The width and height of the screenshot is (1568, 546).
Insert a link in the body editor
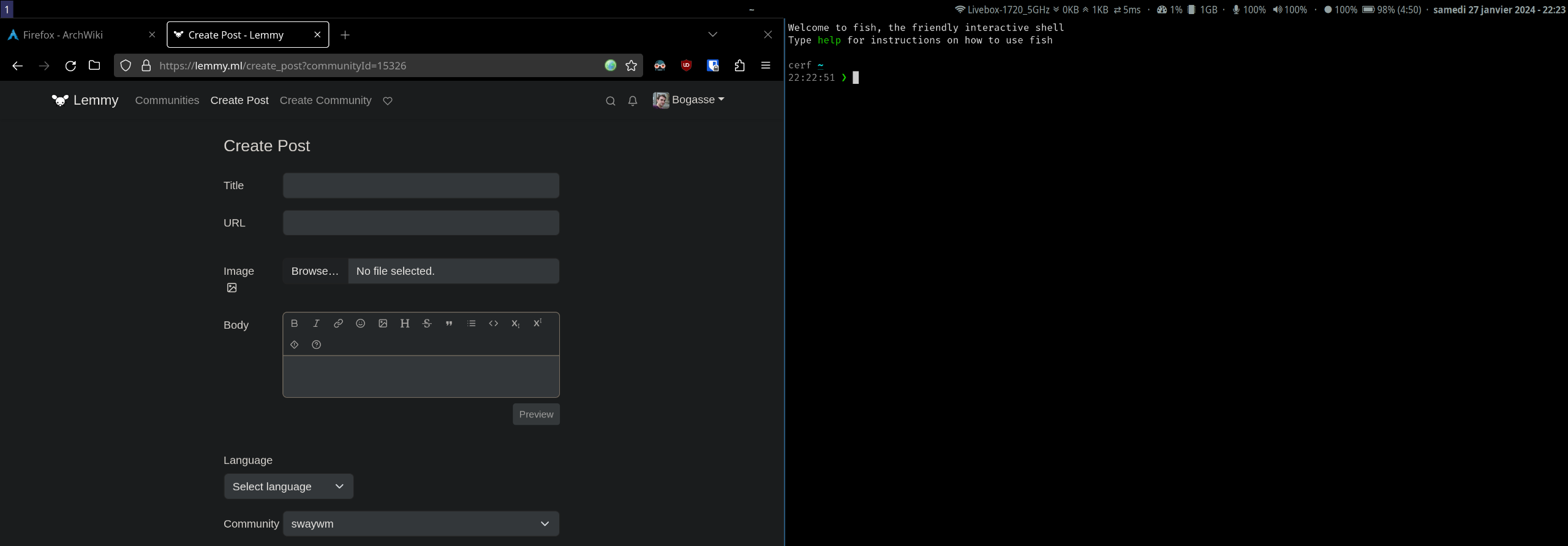(338, 323)
